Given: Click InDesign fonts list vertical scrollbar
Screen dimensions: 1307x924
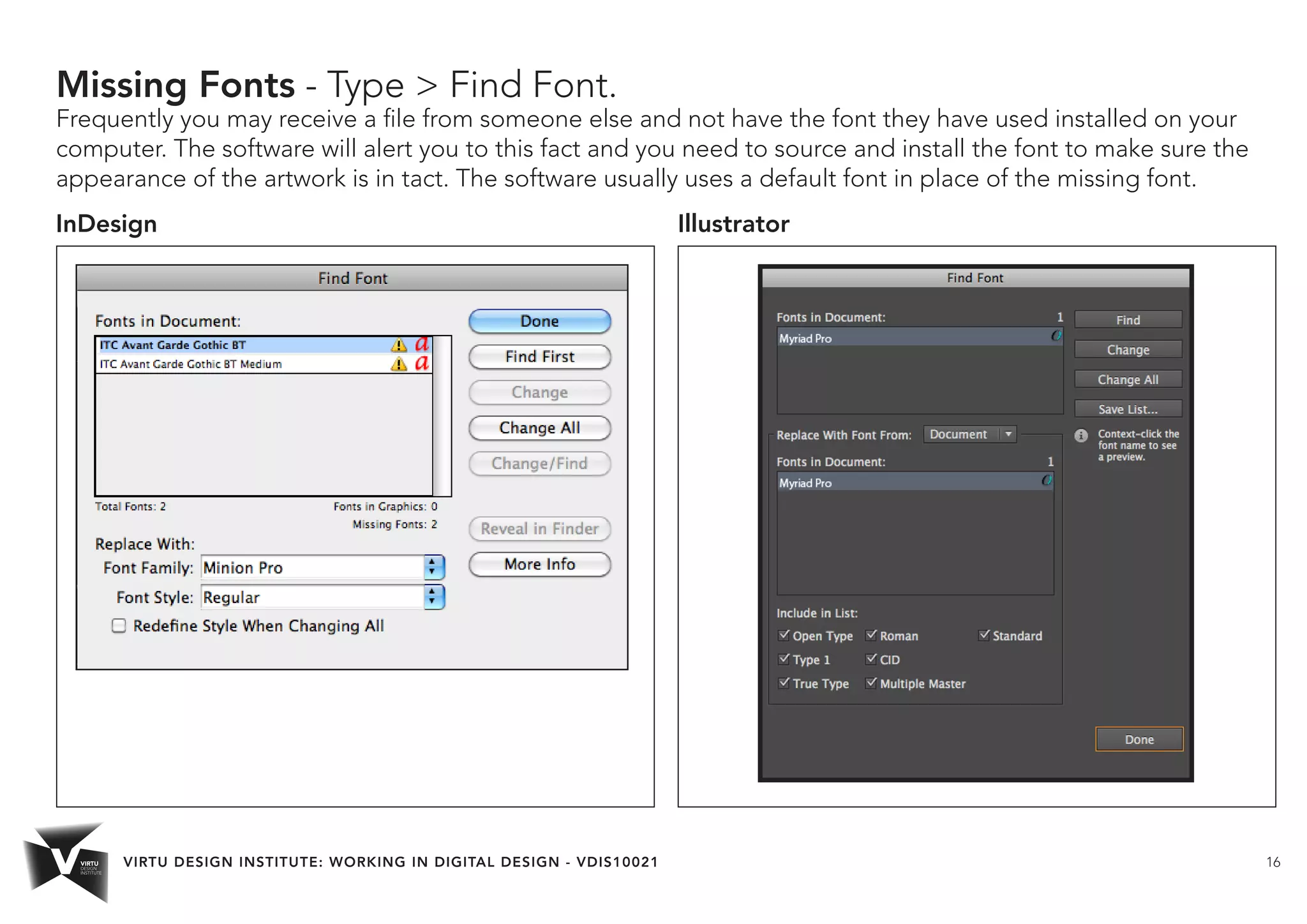Looking at the screenshot, I should pyautogui.click(x=442, y=416).
